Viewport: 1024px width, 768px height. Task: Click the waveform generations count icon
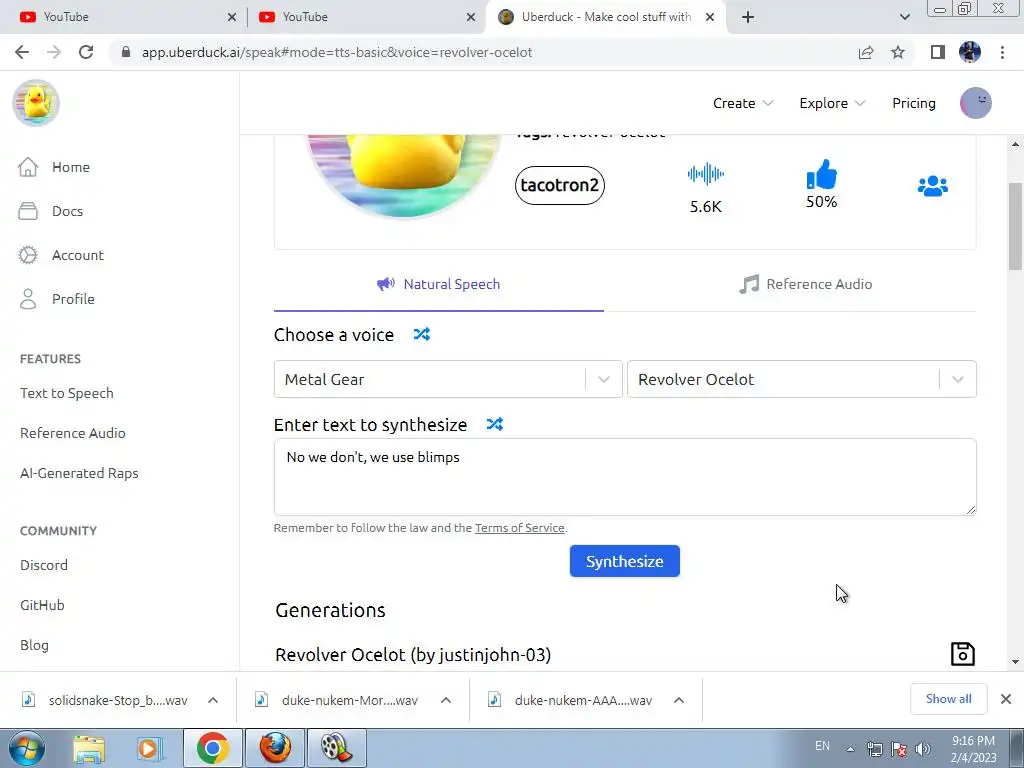[705, 174]
